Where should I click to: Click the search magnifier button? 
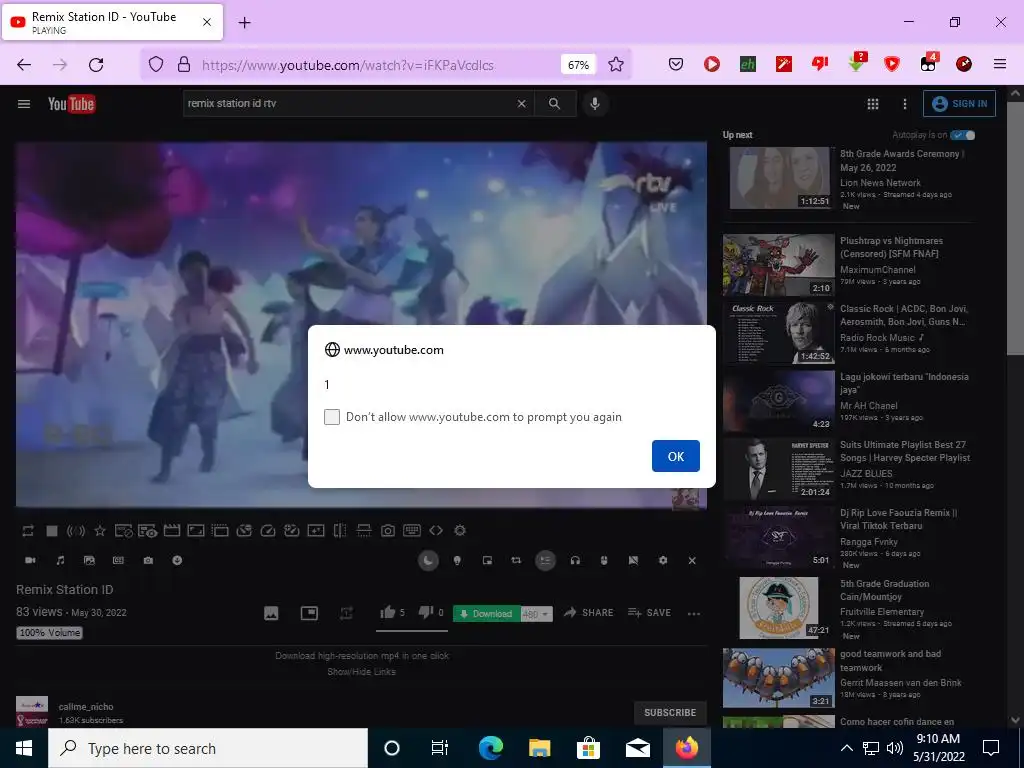[554, 103]
